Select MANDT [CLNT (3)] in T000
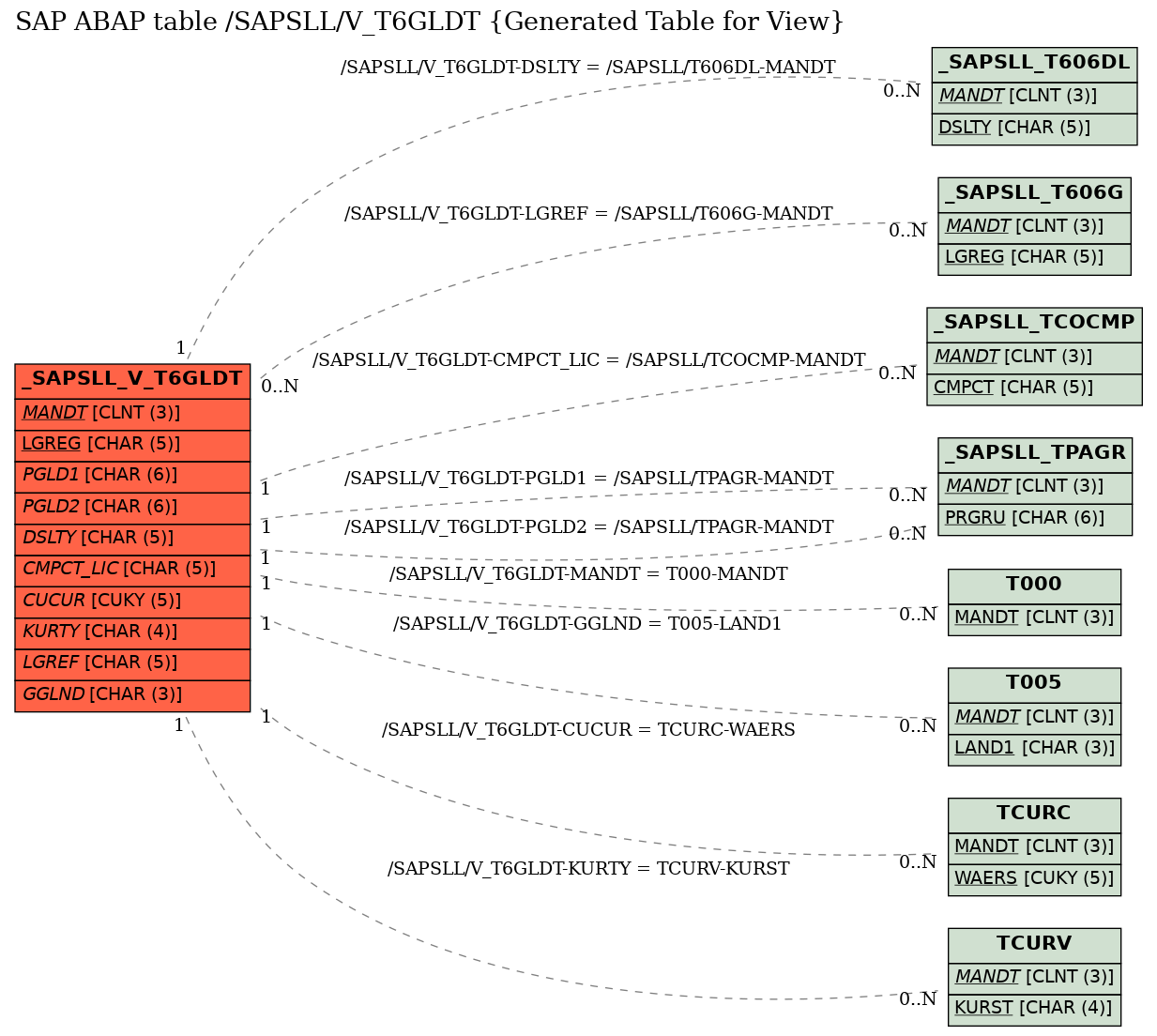Viewport: 1157px width, 1036px height. [1034, 618]
